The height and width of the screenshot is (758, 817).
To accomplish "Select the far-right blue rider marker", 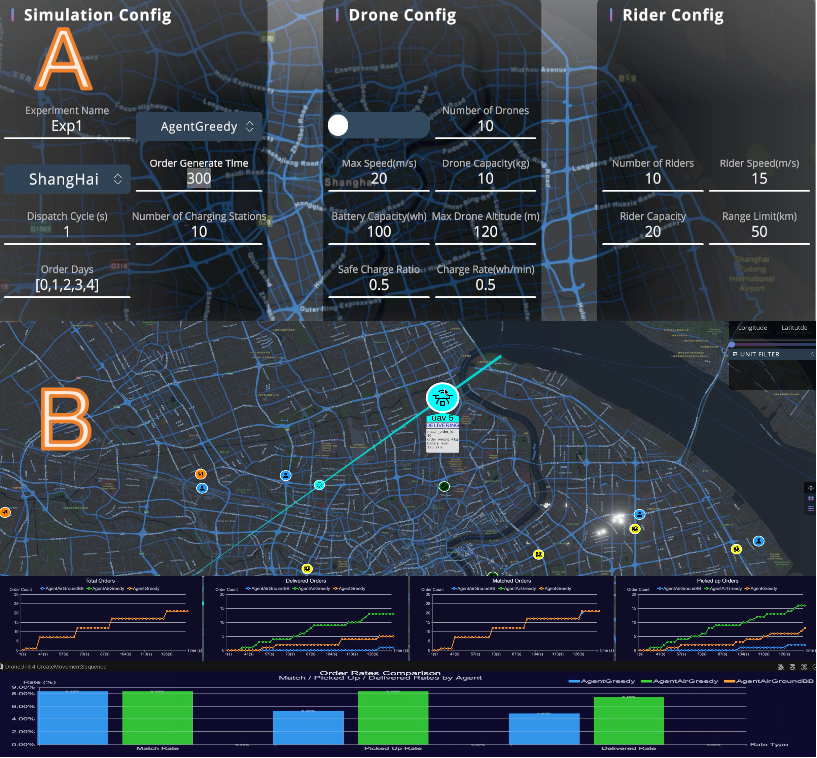I will pos(759,541).
